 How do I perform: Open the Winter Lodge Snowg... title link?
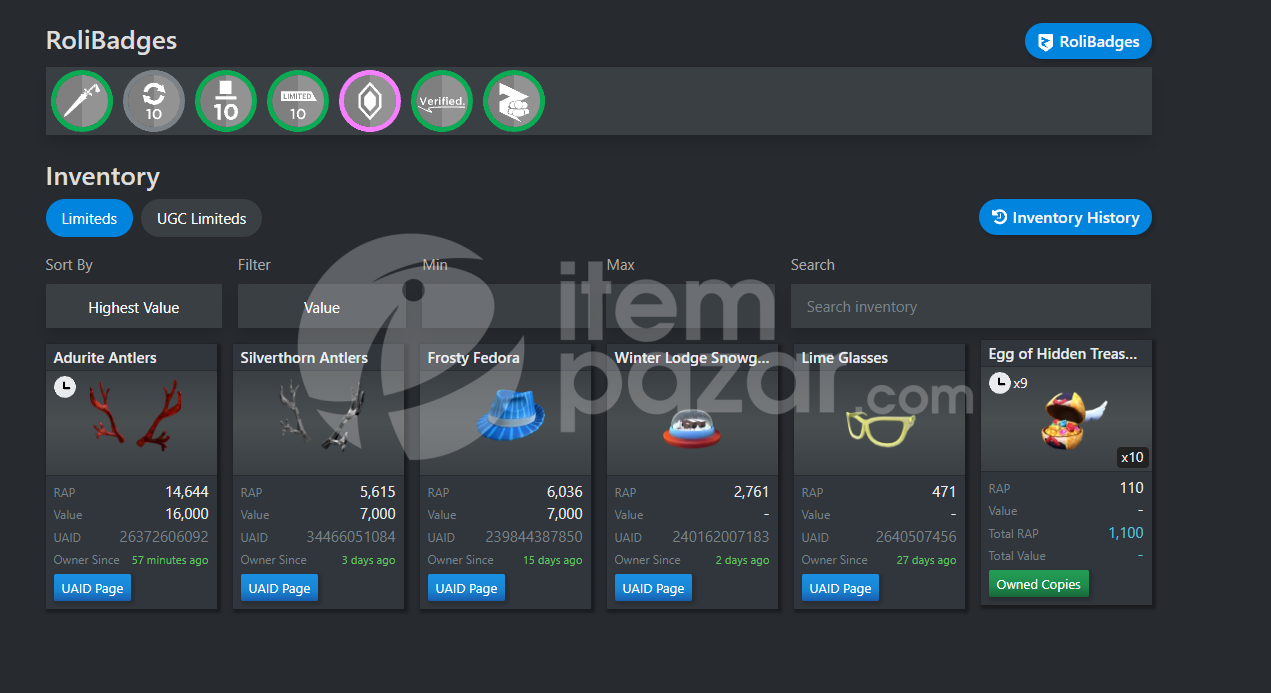coord(692,357)
